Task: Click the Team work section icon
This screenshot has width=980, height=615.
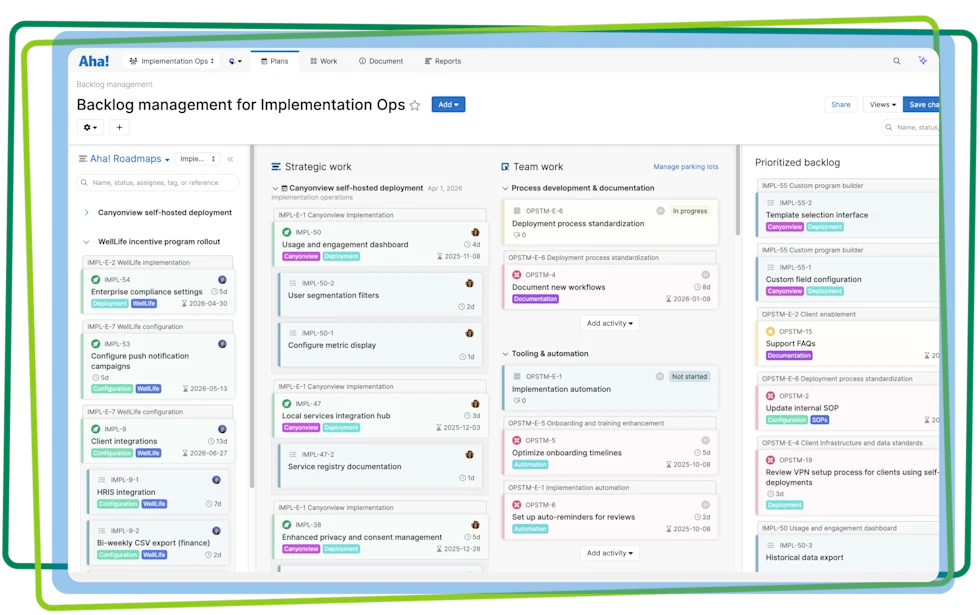Action: [505, 167]
